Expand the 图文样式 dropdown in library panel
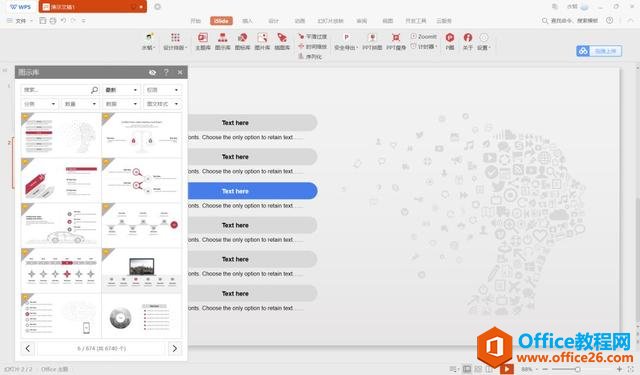The width and height of the screenshot is (640, 375). tap(162, 104)
